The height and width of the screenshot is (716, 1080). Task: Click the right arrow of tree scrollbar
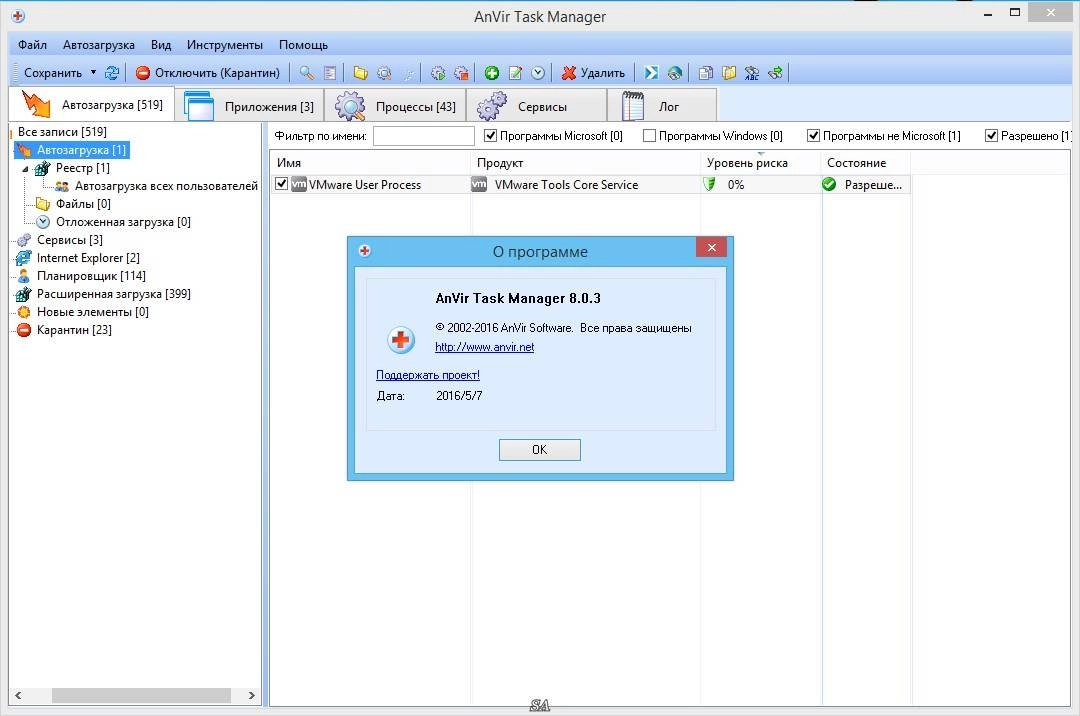(251, 695)
